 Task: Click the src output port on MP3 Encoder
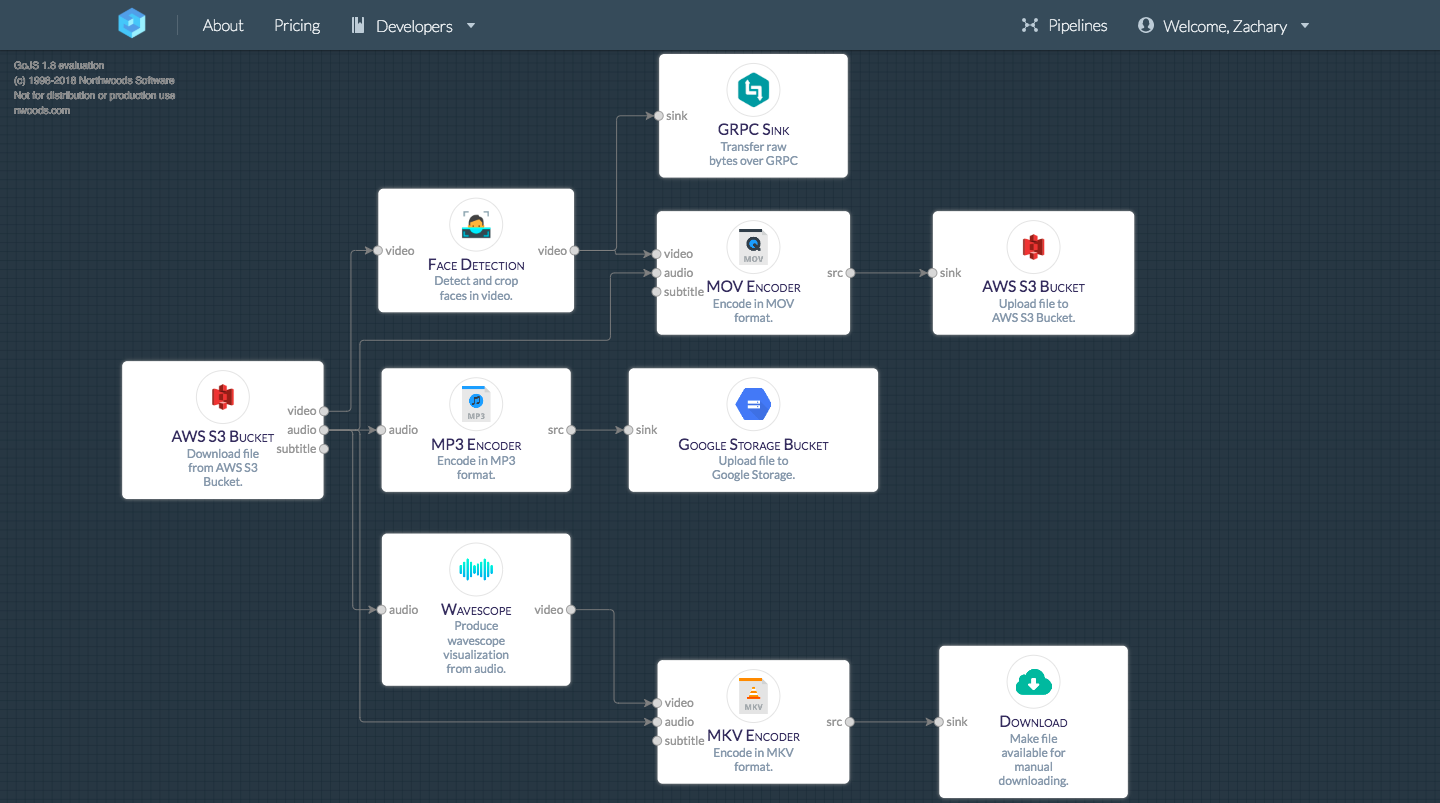coord(571,430)
